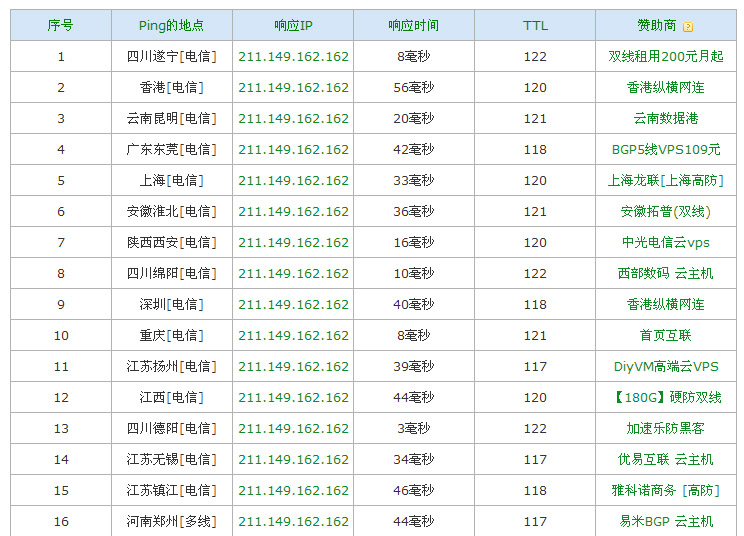744x536 pixels.
Task: Click the response IP in the 四川遂宁 row
Action: [x=293, y=57]
